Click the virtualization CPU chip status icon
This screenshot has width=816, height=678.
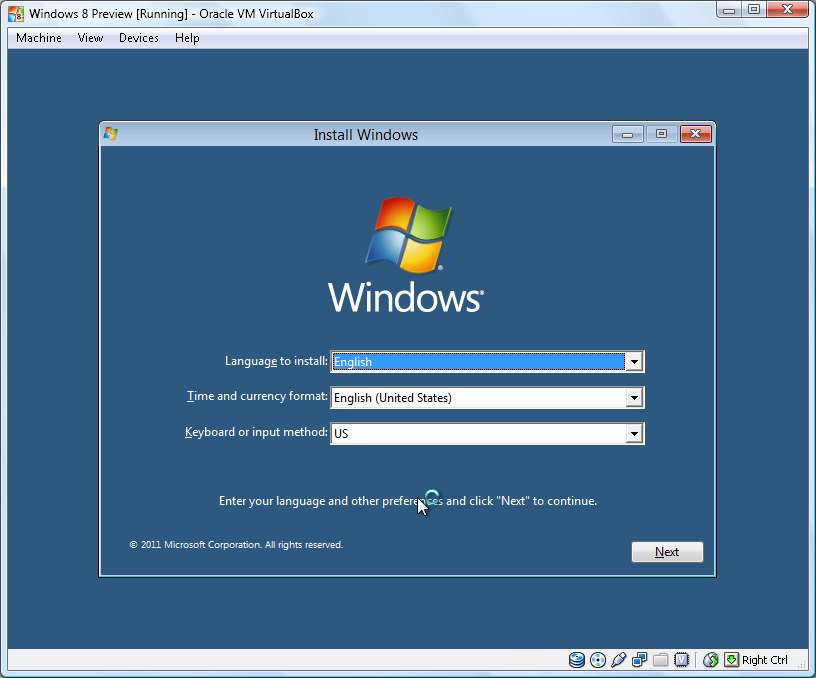pyautogui.click(x=681, y=660)
